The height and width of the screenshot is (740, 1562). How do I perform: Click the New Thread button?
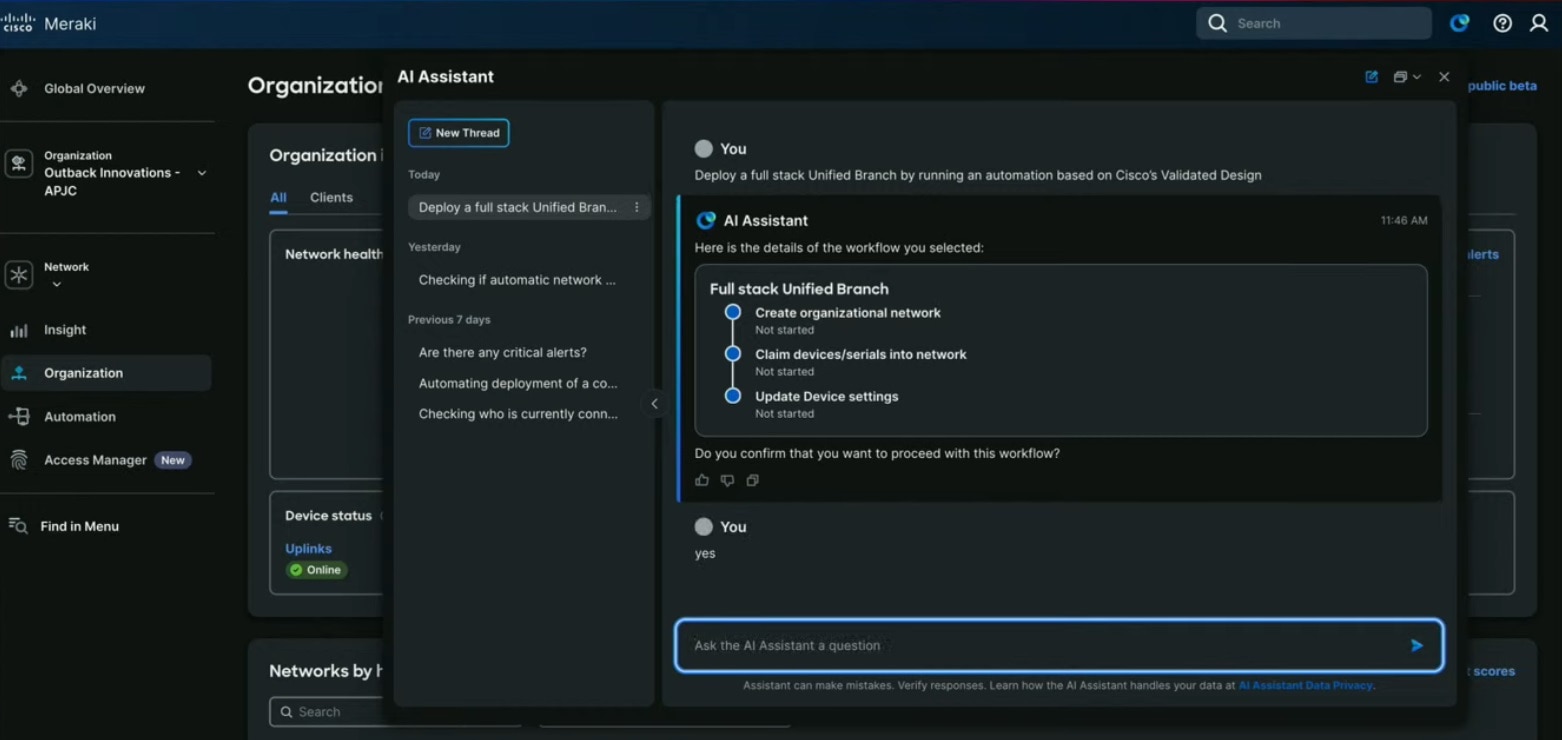point(458,133)
